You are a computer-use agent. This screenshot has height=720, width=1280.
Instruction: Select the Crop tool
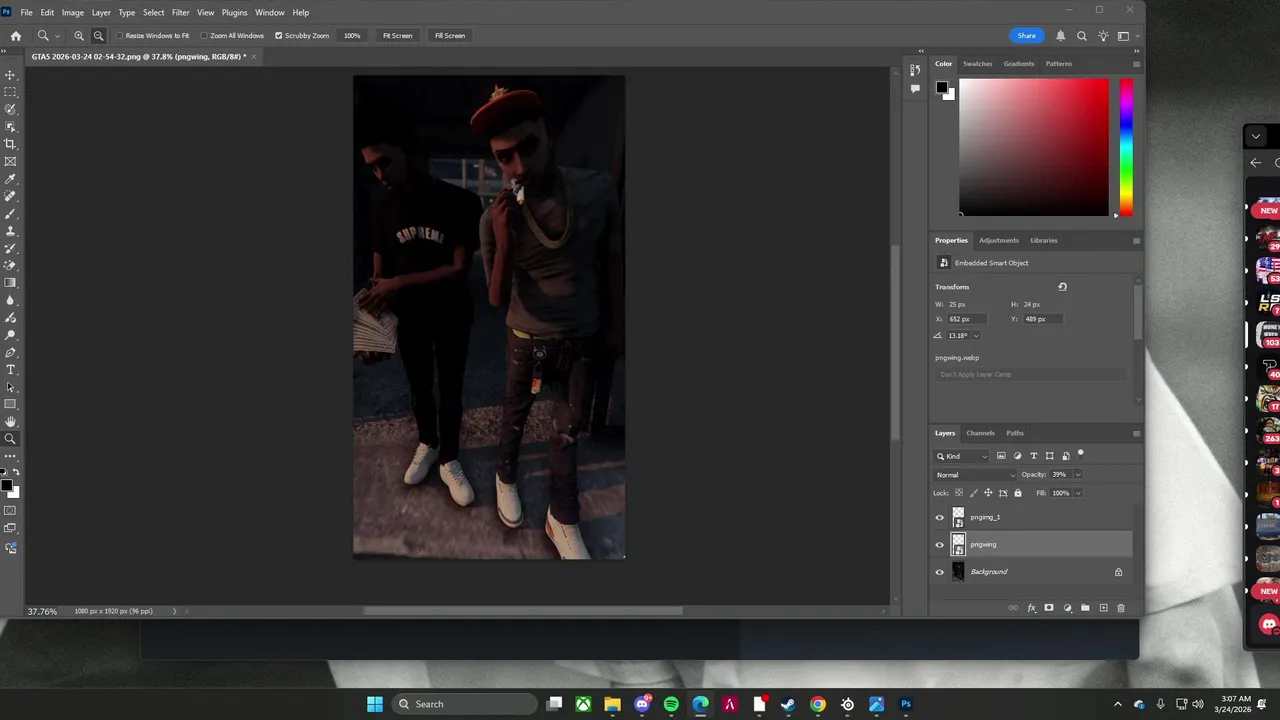tap(11, 144)
